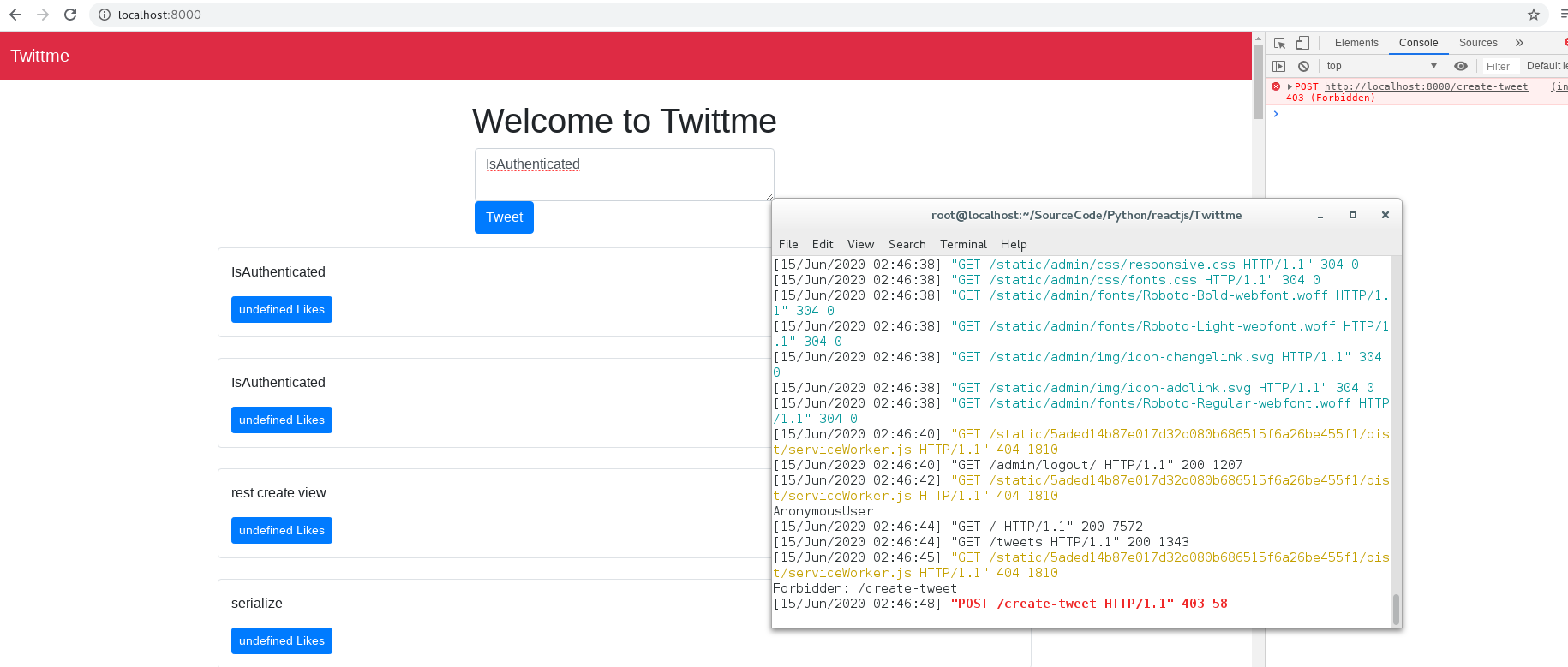Focus the tweet text area
The width and height of the screenshot is (1568, 667).
pos(625,175)
